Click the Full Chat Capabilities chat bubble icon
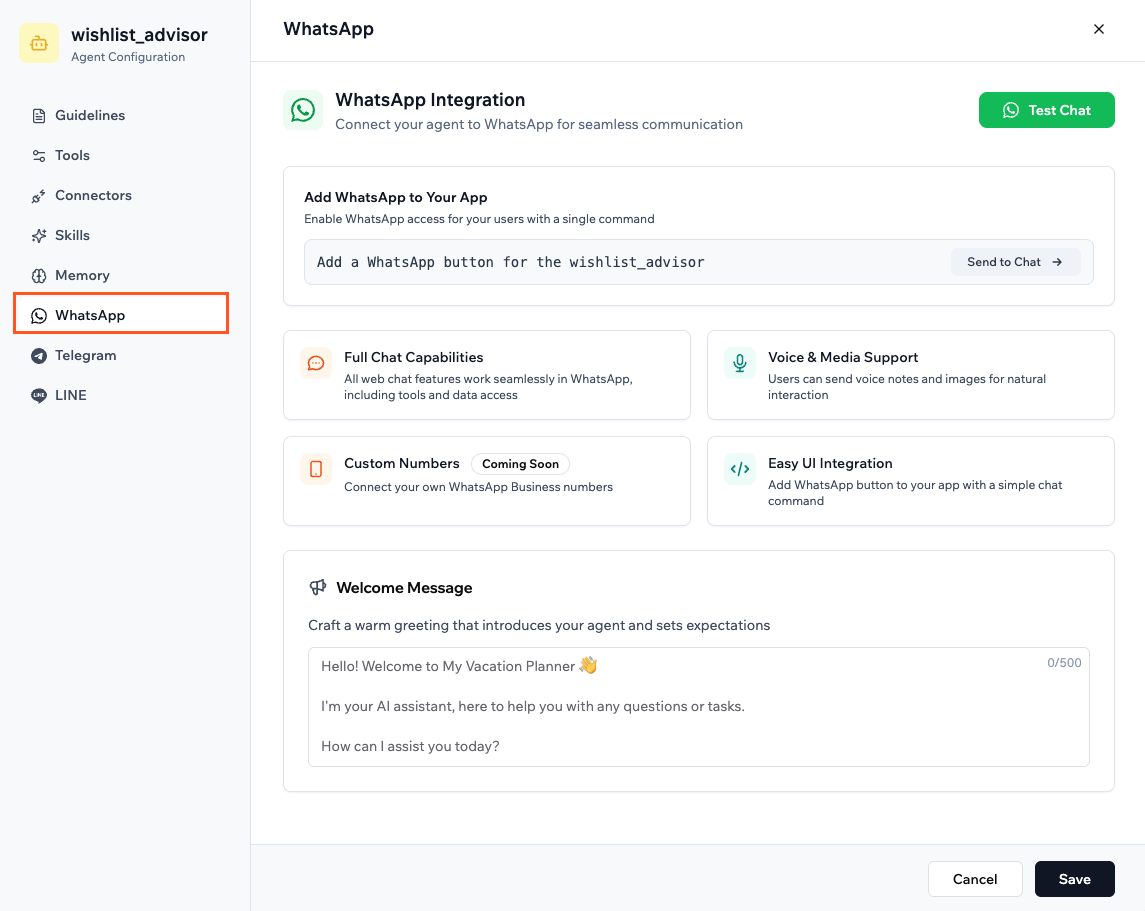 coord(316,363)
